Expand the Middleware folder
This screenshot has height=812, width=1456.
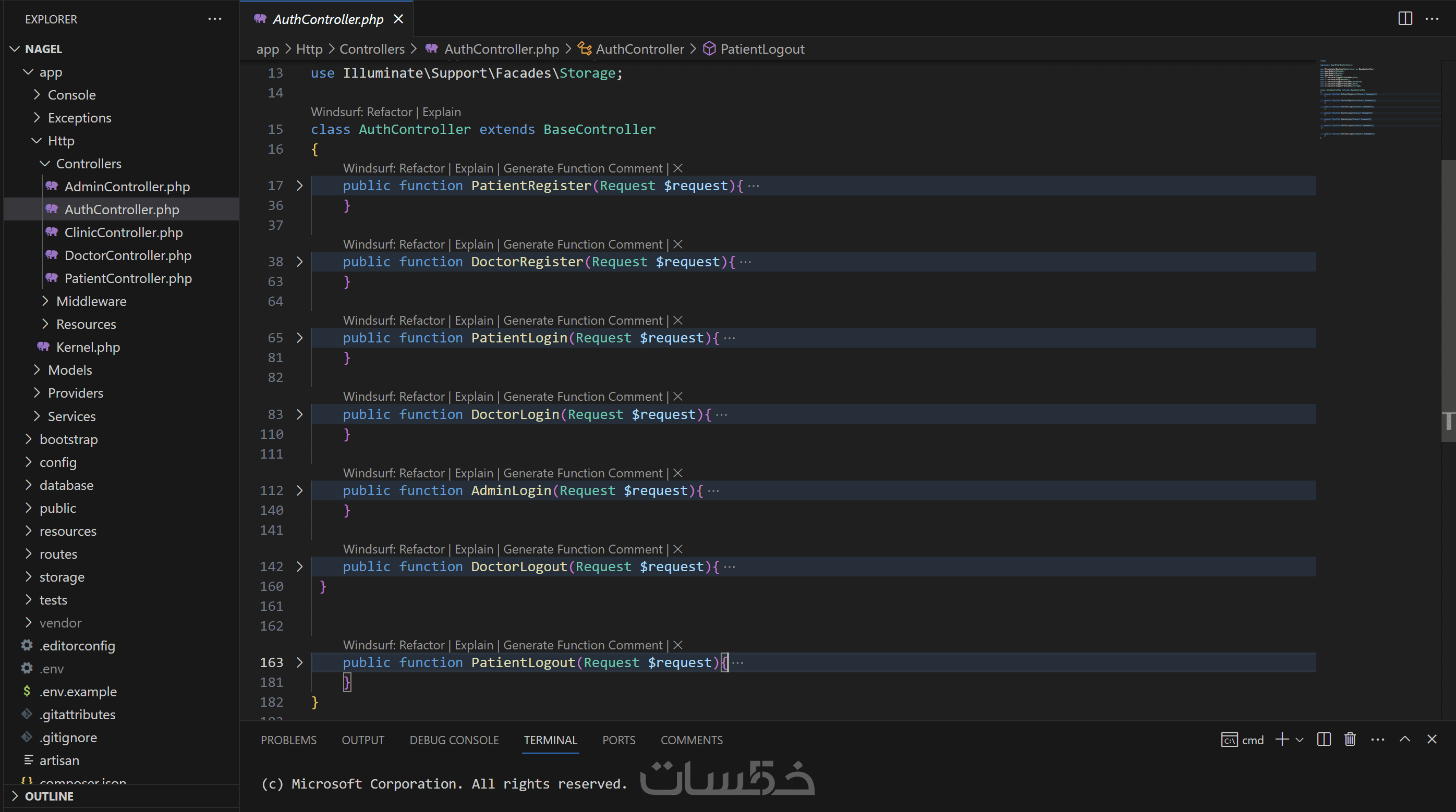pyautogui.click(x=91, y=301)
